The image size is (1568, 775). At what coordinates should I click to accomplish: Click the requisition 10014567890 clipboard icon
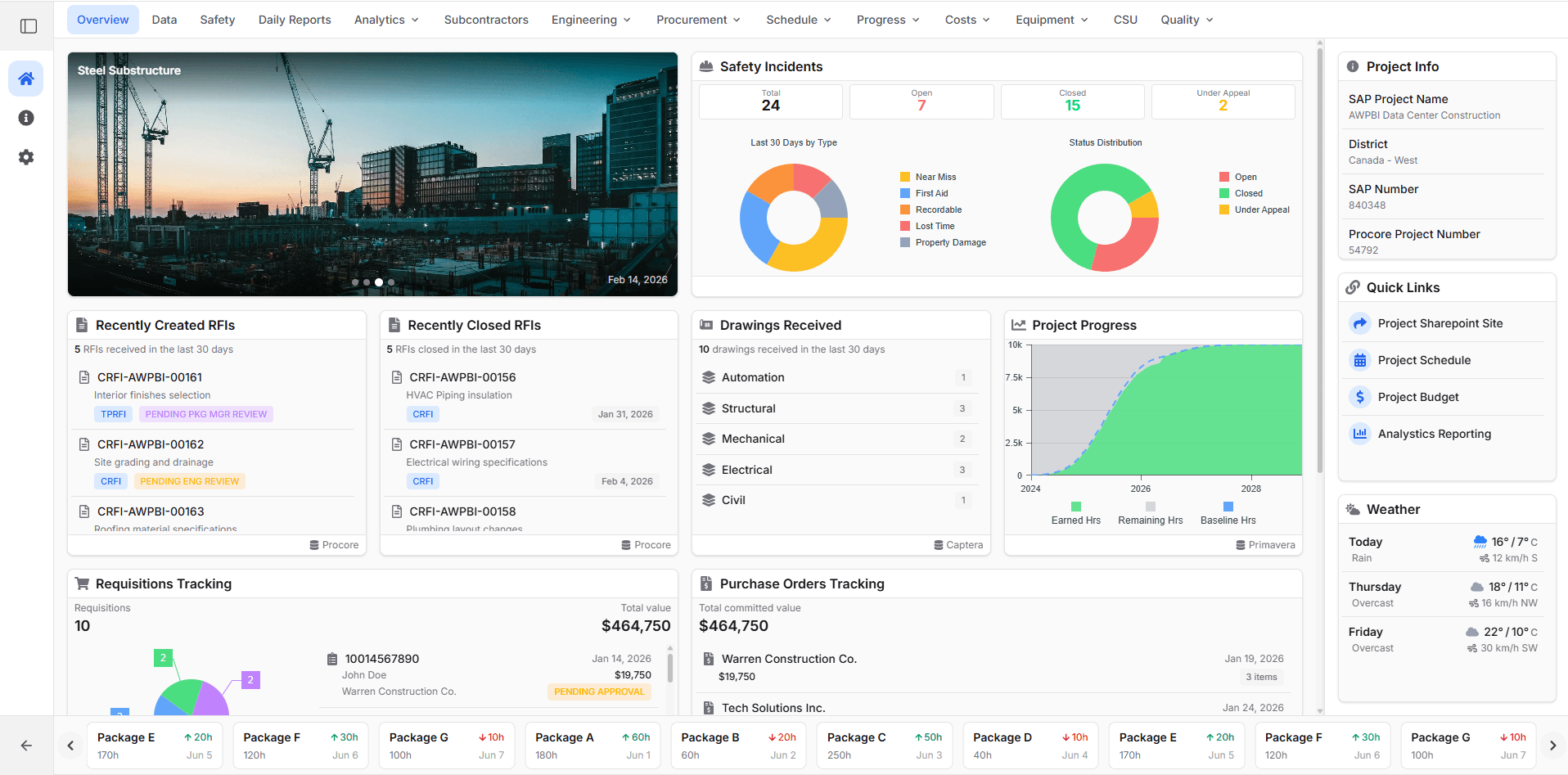pos(332,659)
